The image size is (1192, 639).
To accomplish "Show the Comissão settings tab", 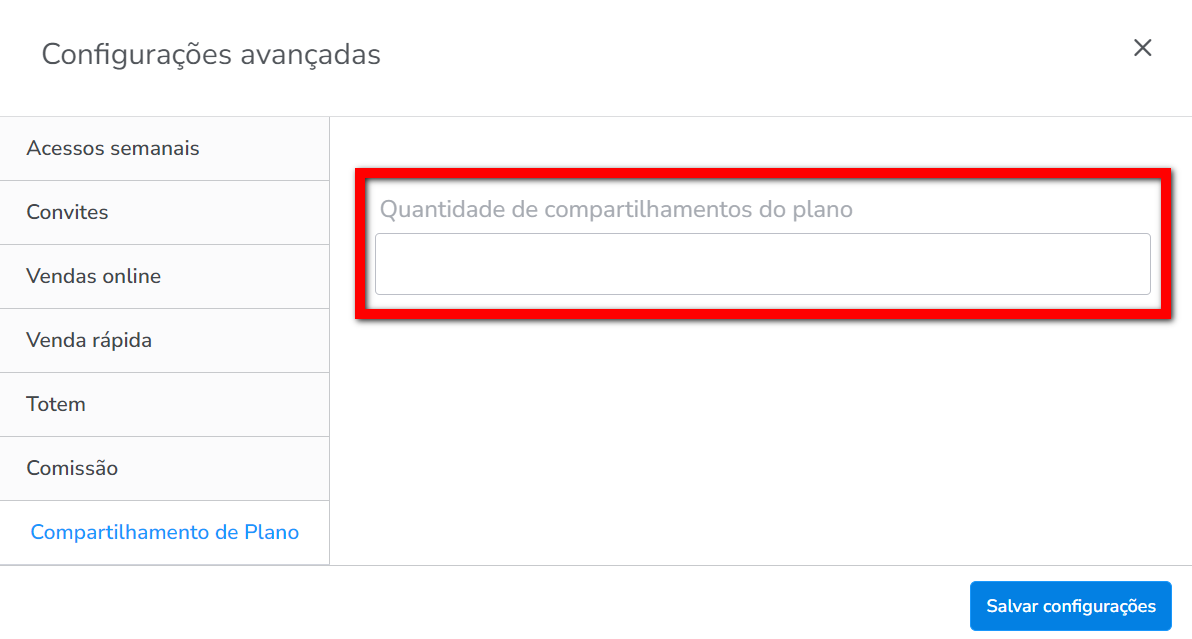I will [x=72, y=468].
